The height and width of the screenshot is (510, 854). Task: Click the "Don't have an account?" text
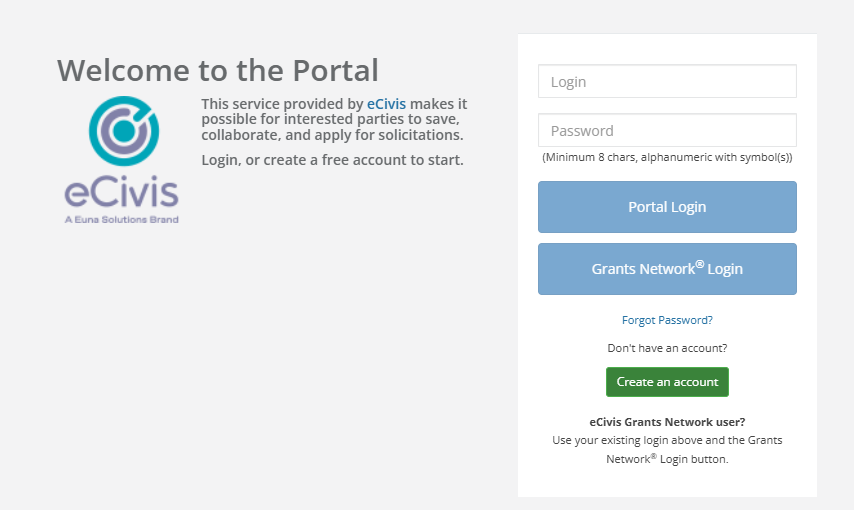click(667, 348)
